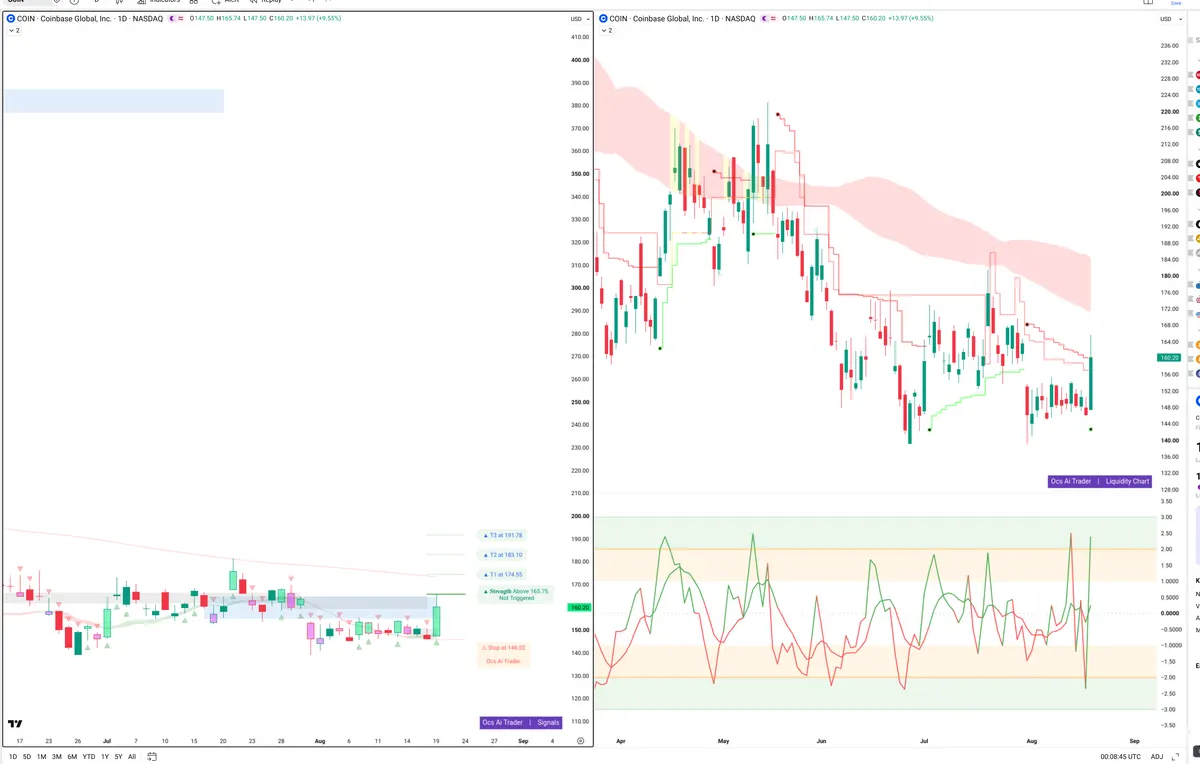Click the 'Jul' date label on left chart time axis
Image resolution: width=1200 pixels, height=764 pixels.
106,741
